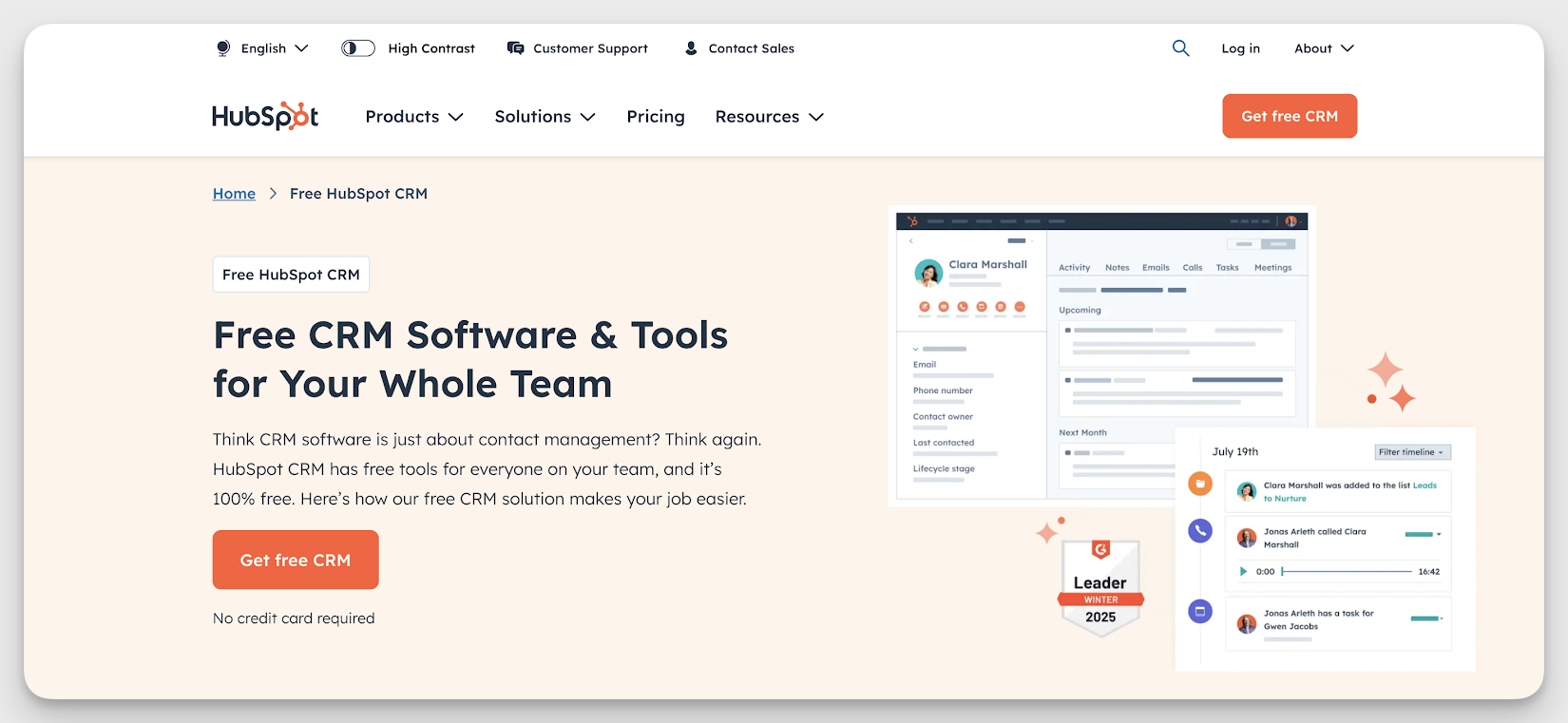Click the Contact owner field label
The image size is (1568, 723).
943,417
